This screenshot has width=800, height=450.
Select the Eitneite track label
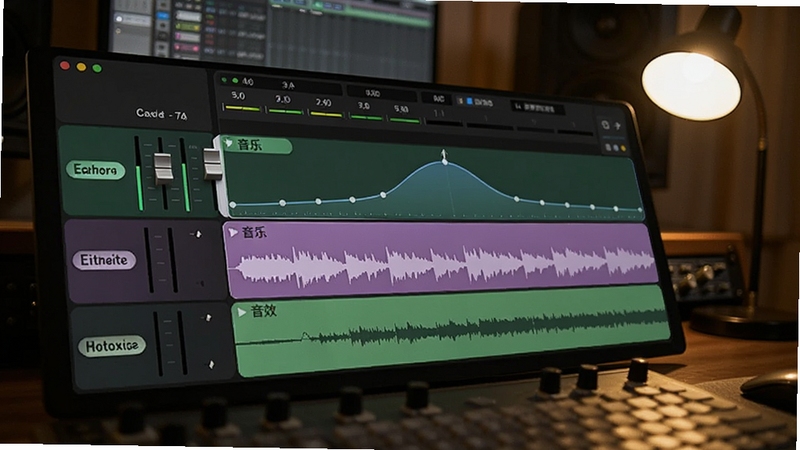tap(104, 260)
